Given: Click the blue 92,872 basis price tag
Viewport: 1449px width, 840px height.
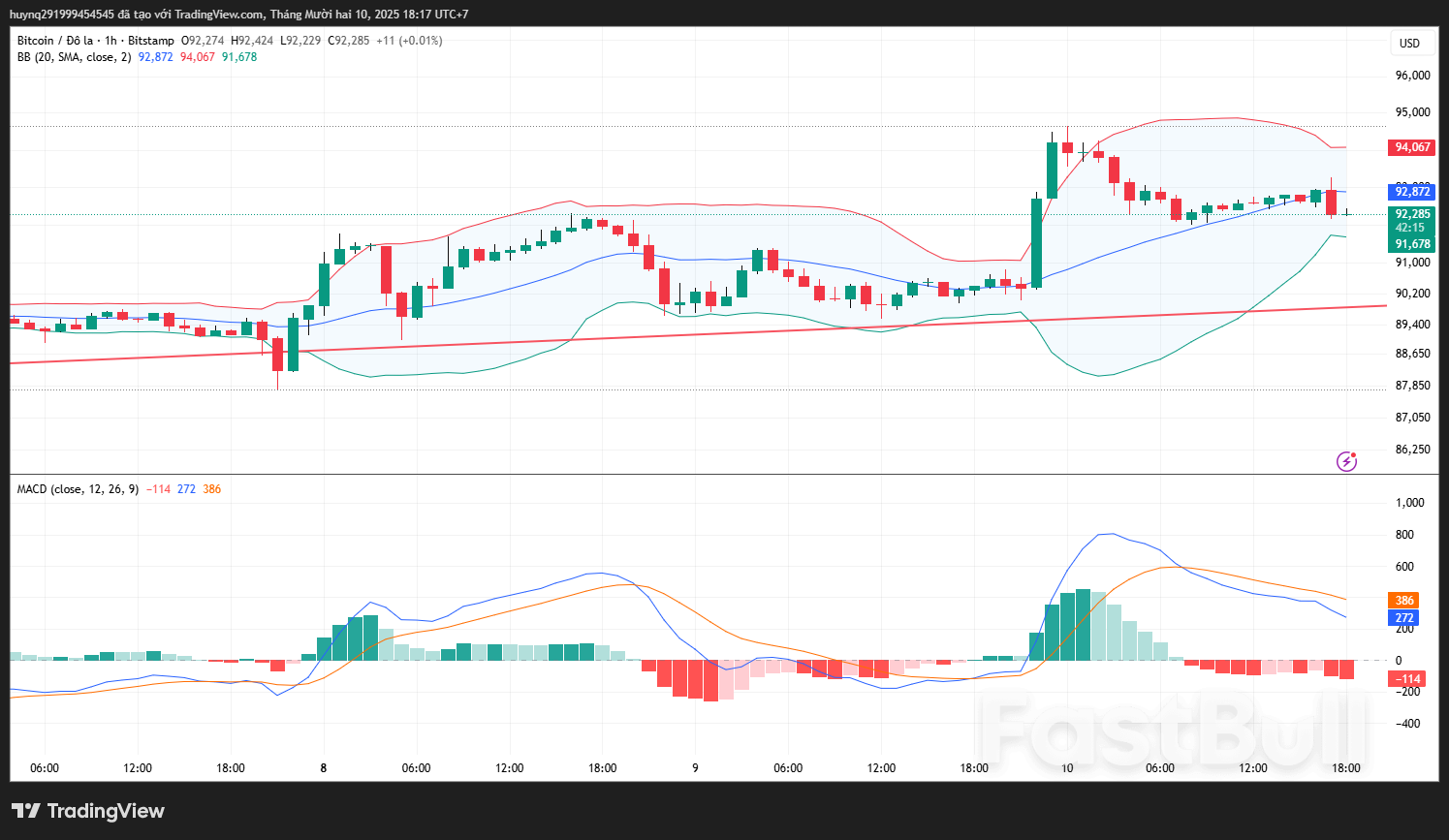Looking at the screenshot, I should pyautogui.click(x=1412, y=192).
